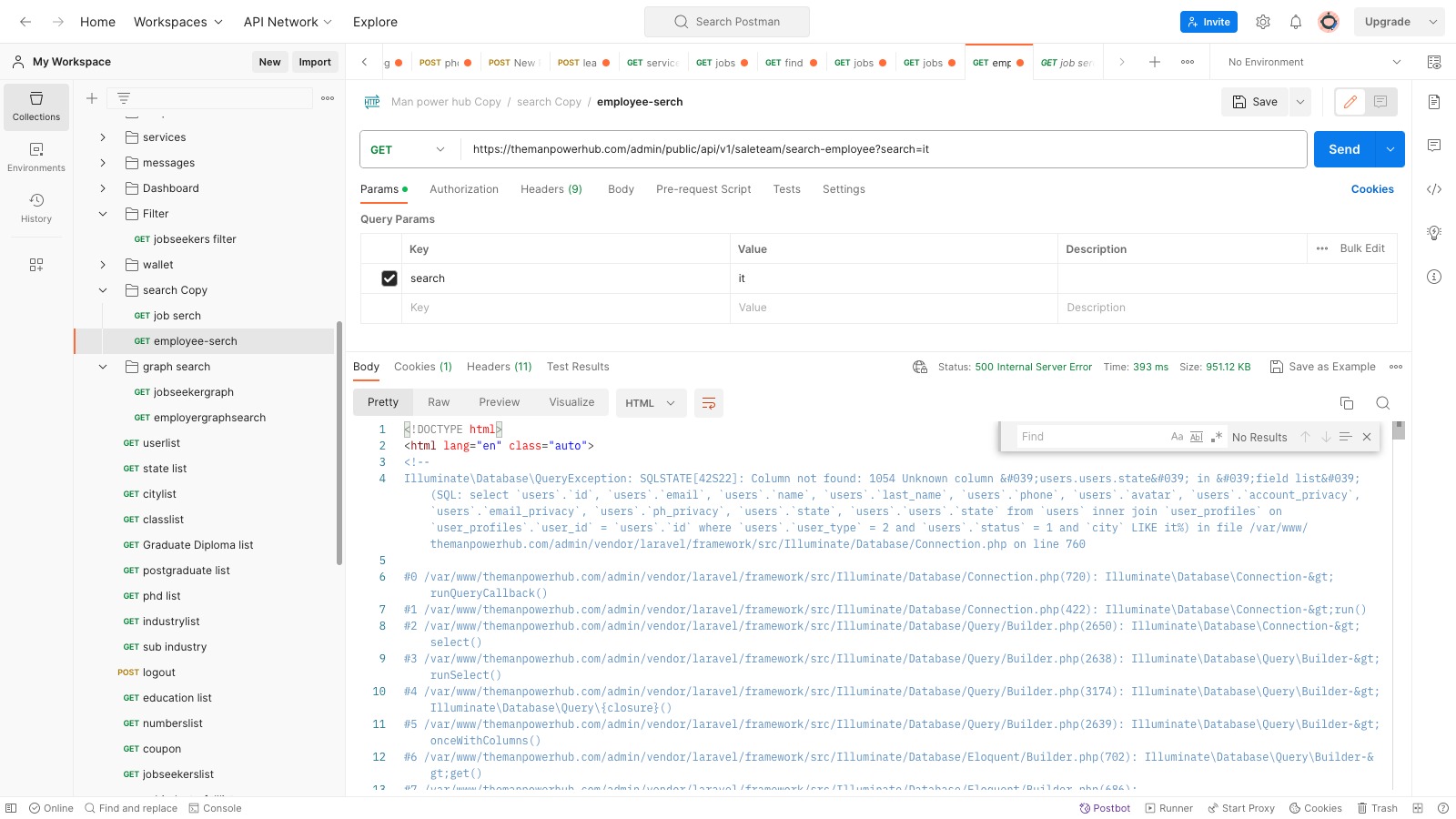This screenshot has height=819, width=1456.
Task: Click the settings gear icon
Action: pos(1263,22)
